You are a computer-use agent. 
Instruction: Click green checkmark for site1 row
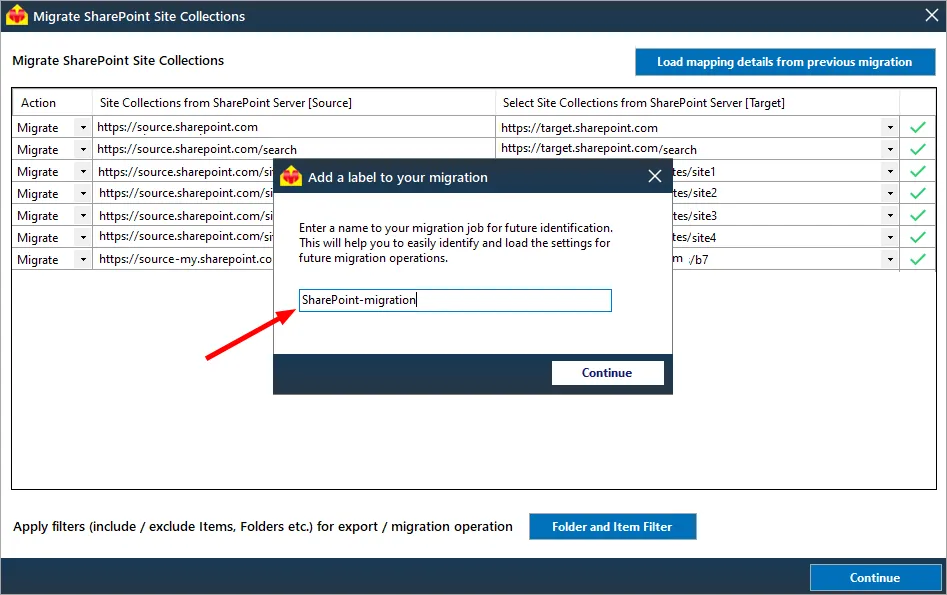918,172
